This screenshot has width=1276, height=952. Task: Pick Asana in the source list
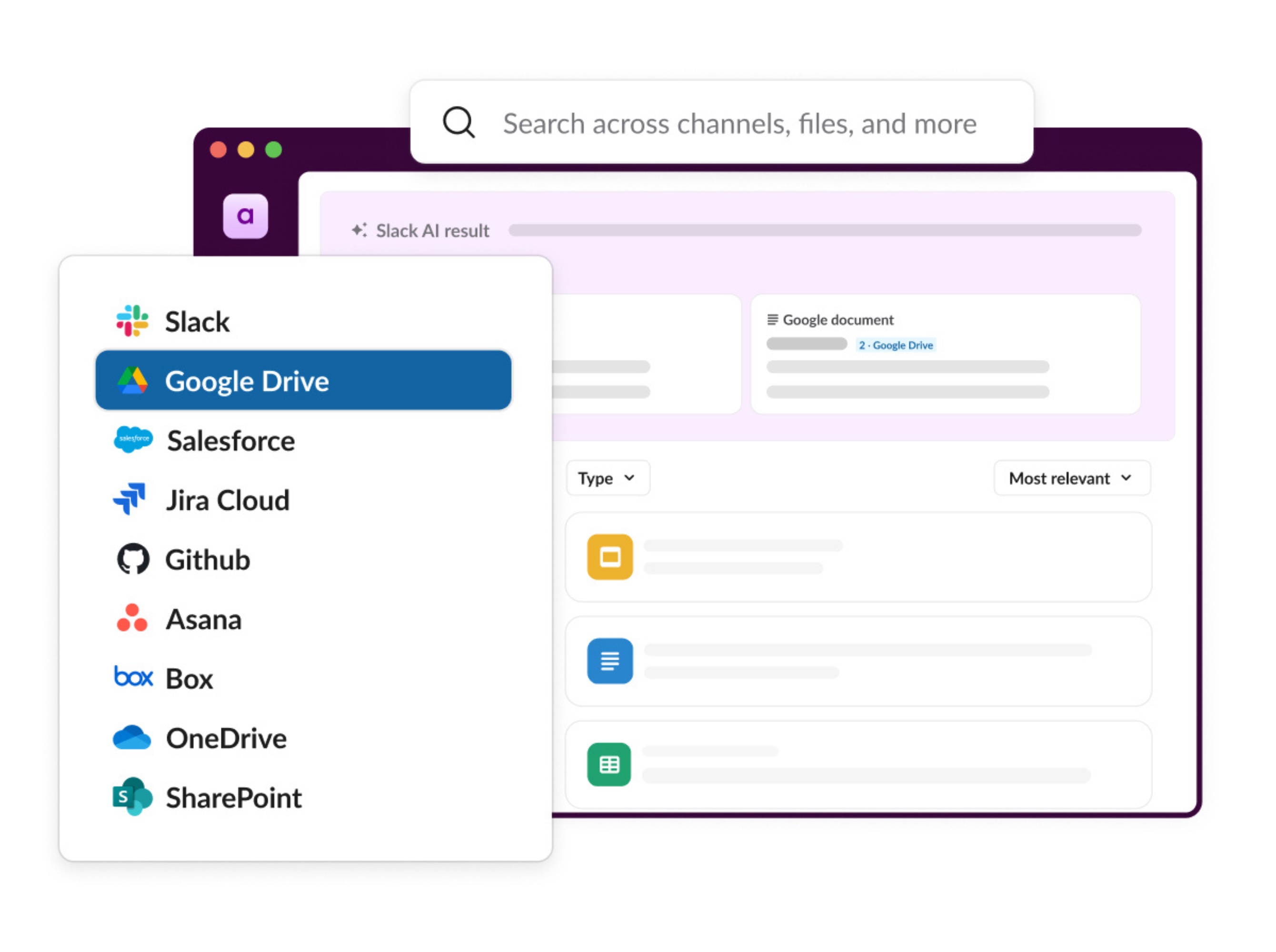pyautogui.click(x=303, y=619)
